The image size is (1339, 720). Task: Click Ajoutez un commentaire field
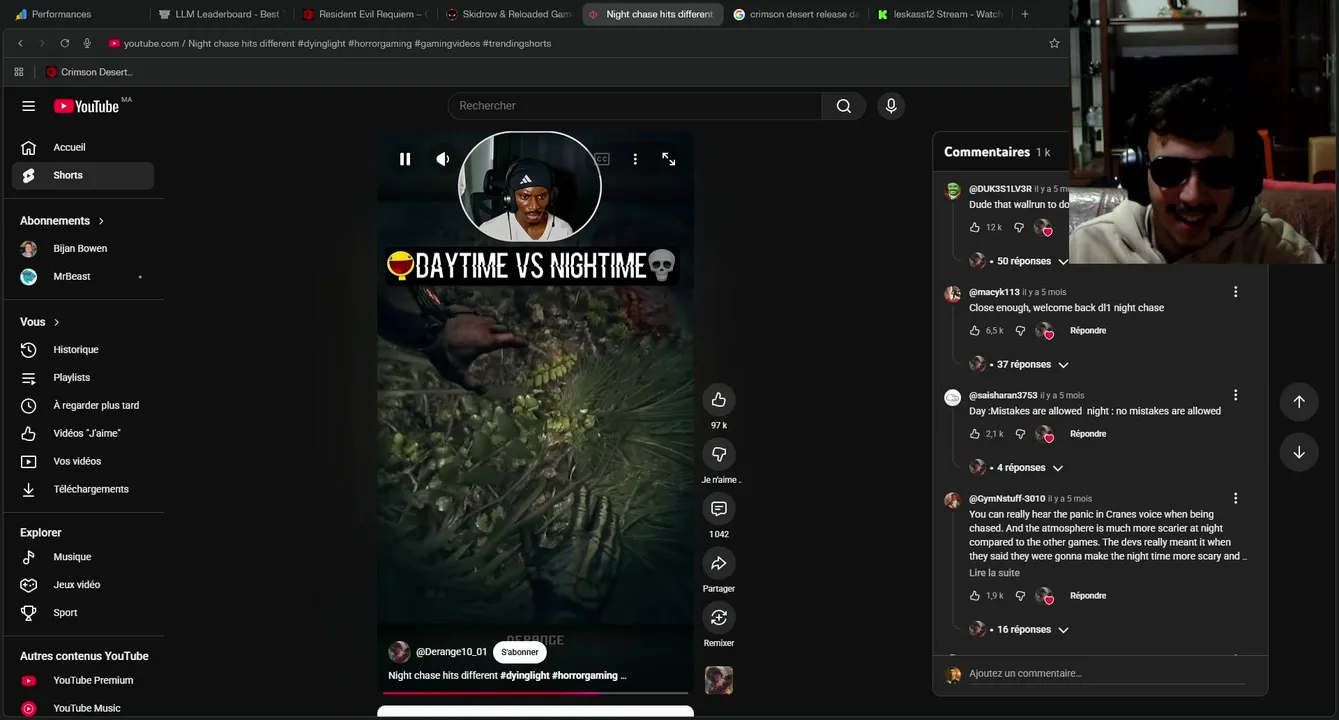click(1107, 674)
